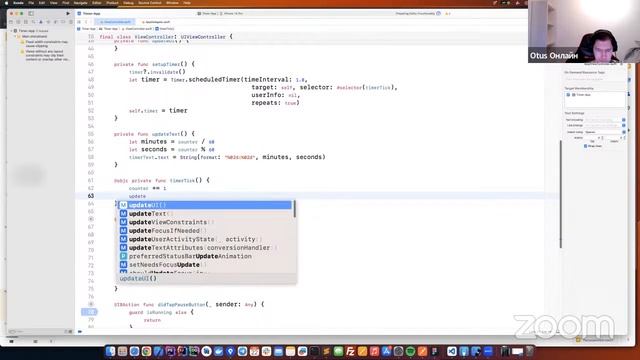Open Spotify from the Dock
Screen dimensions: 640x360
coord(410,351)
